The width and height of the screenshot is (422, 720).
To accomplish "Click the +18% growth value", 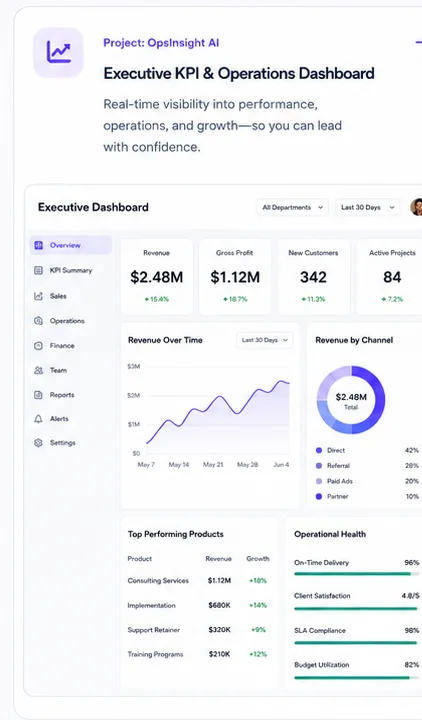I will [x=258, y=581].
